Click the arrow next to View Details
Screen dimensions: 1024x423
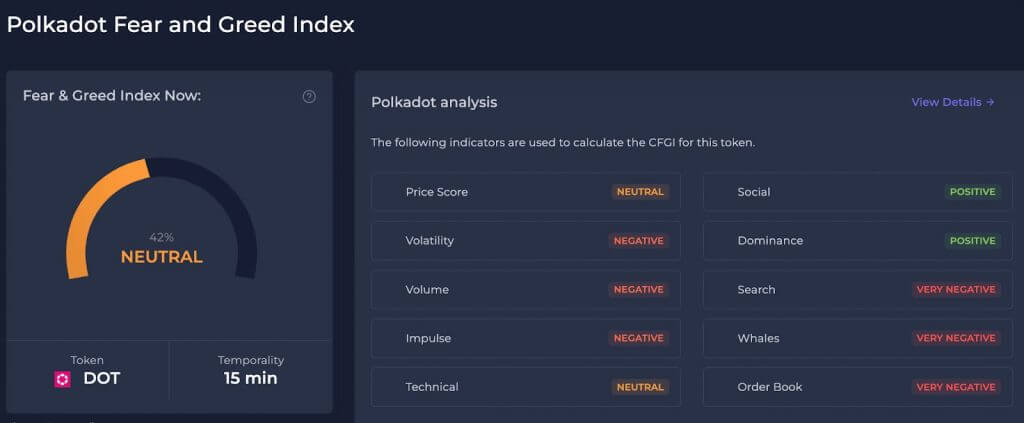pyautogui.click(x=990, y=102)
